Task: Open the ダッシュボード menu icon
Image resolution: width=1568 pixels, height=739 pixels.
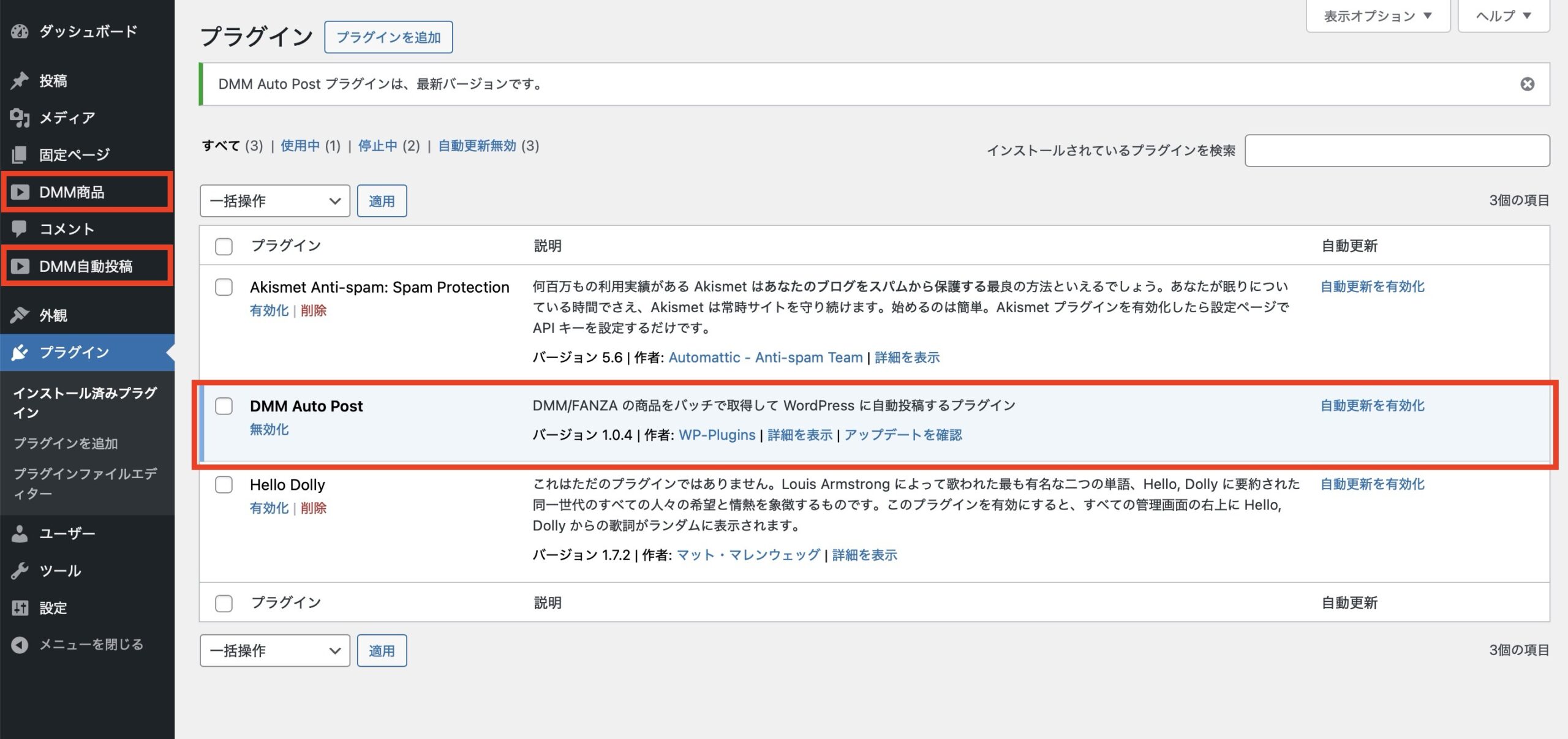Action: [x=20, y=31]
